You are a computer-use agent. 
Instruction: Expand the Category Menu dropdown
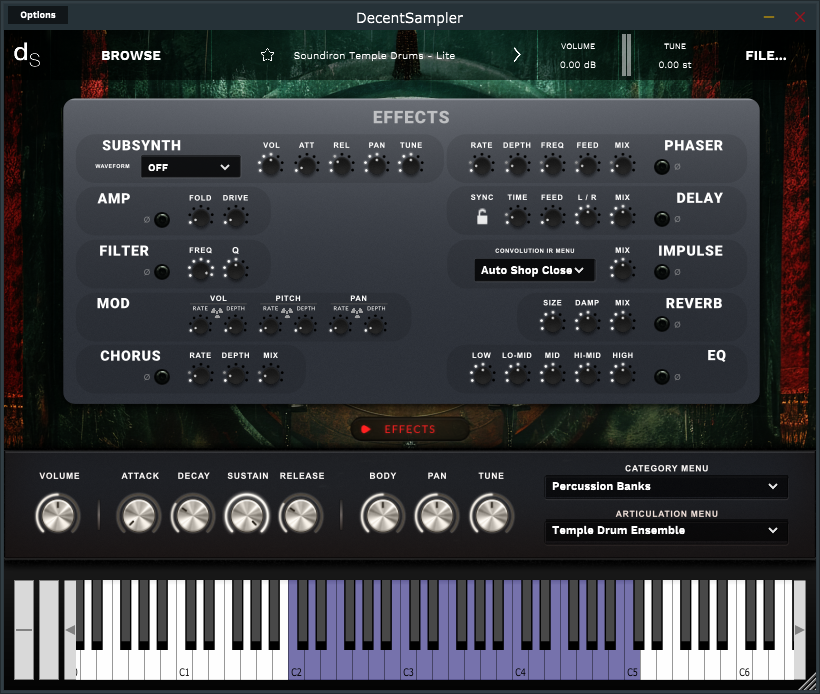point(666,486)
